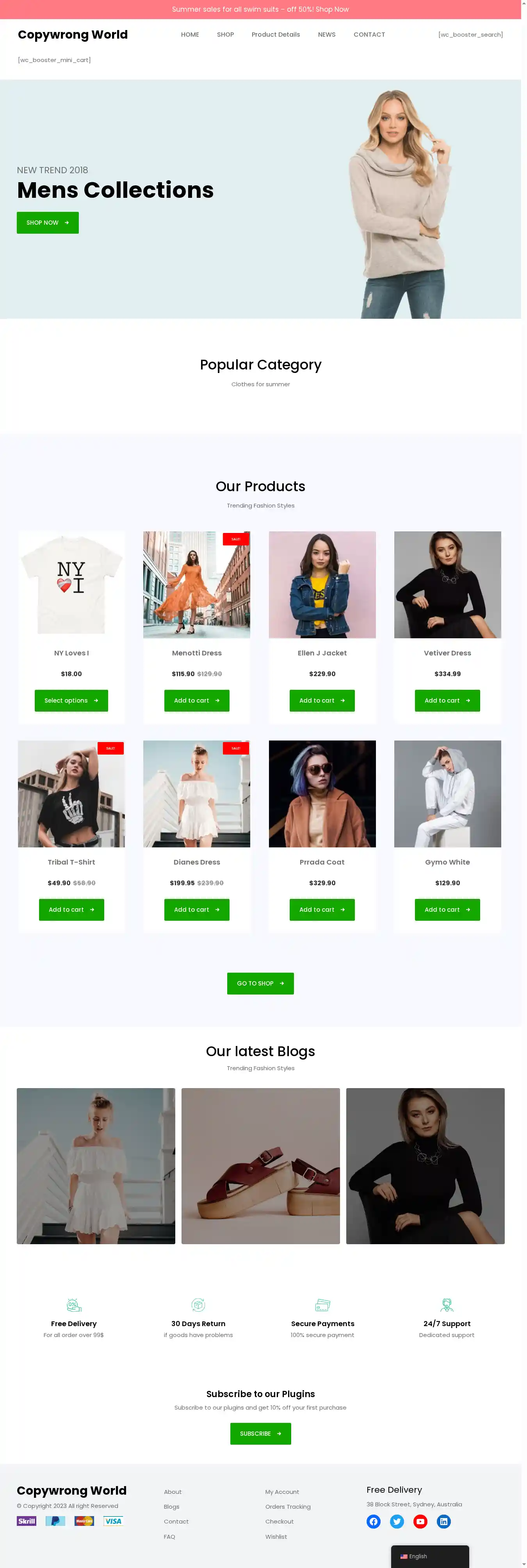Open the Twitter social icon in footer

[x=397, y=1522]
